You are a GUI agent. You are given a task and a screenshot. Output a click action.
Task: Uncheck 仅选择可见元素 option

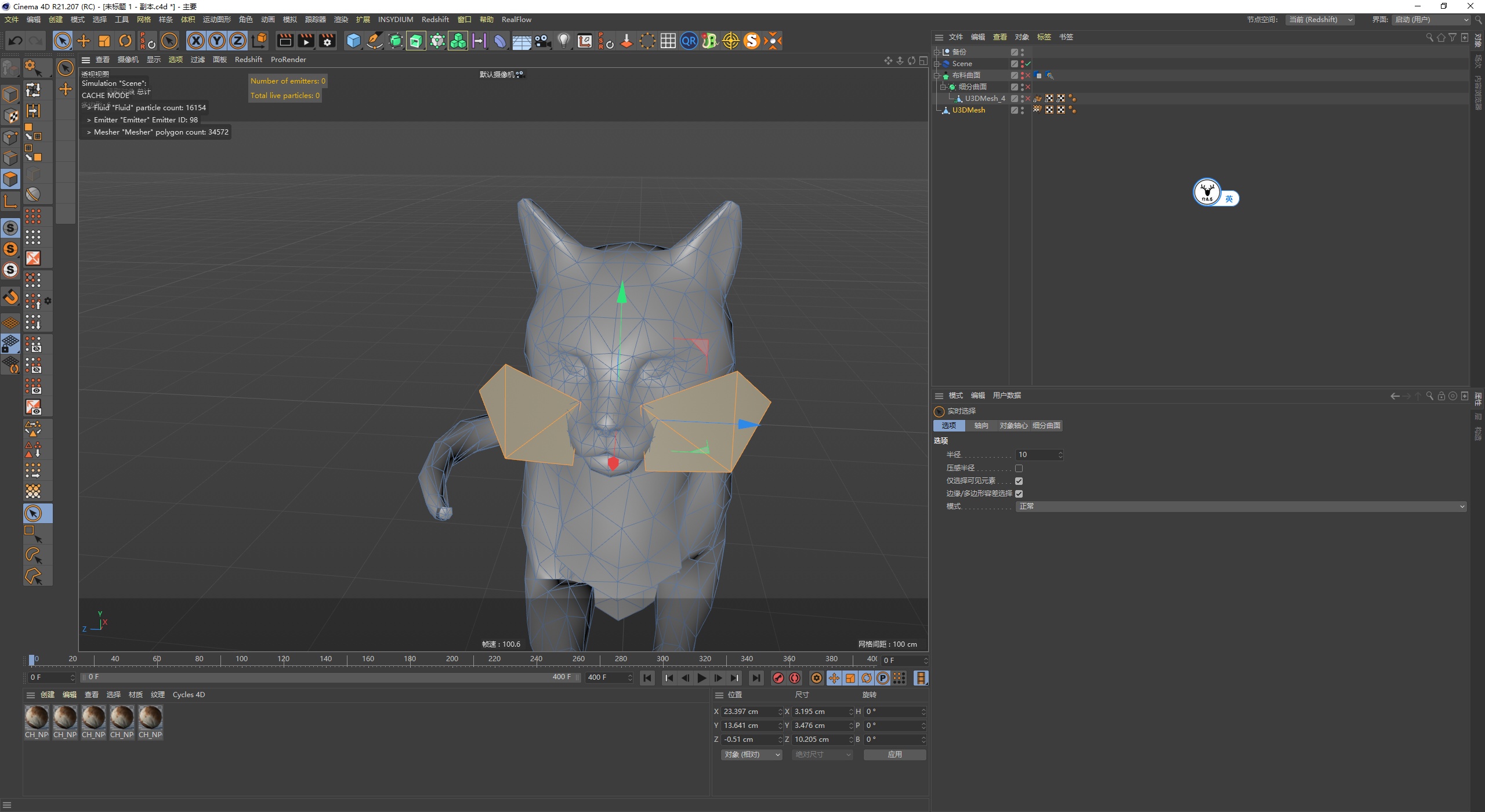1019,481
